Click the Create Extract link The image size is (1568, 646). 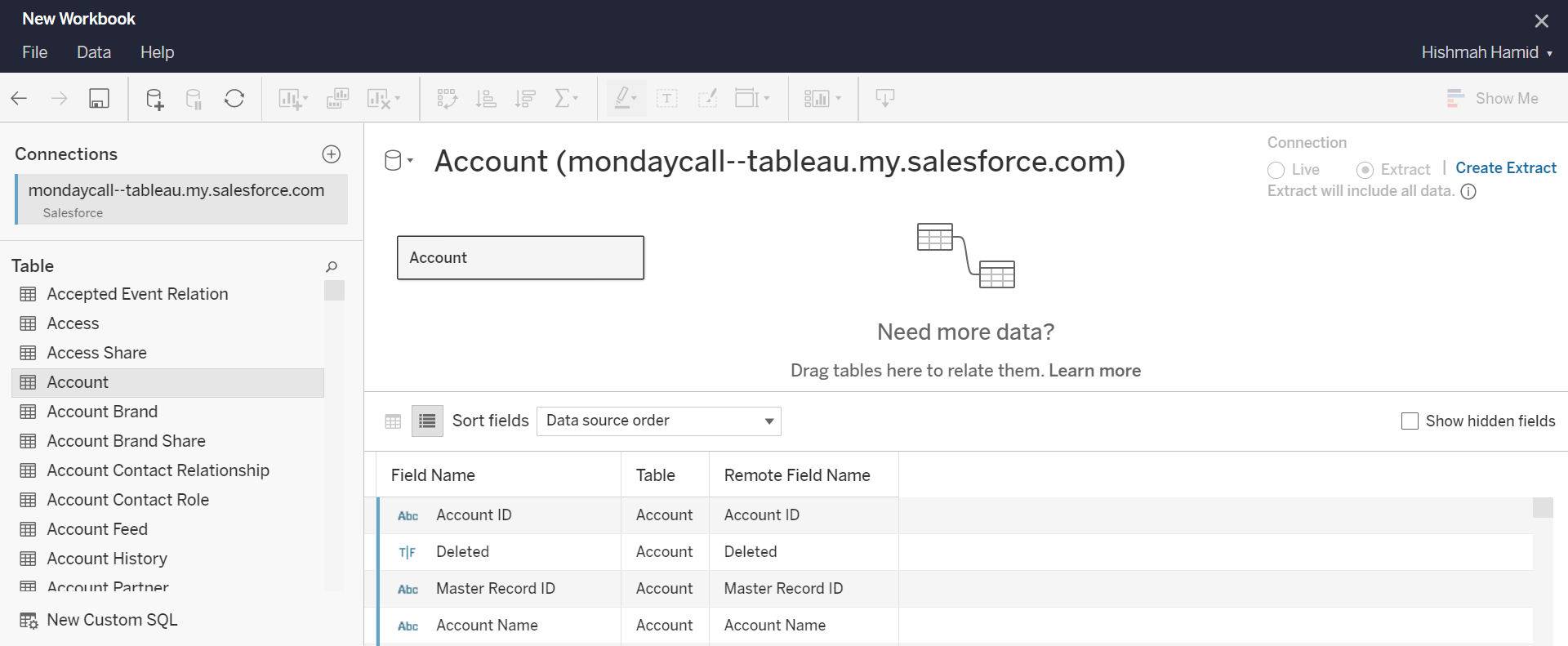tap(1505, 168)
